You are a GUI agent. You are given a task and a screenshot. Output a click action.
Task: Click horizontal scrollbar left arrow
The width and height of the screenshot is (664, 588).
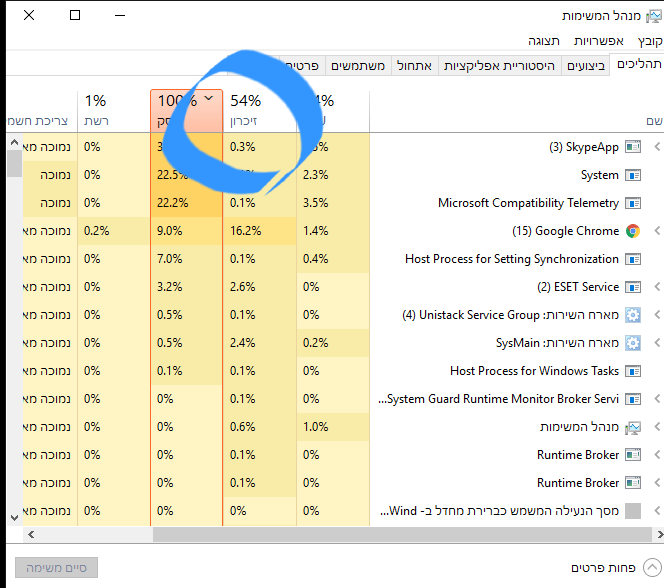(x=31, y=535)
